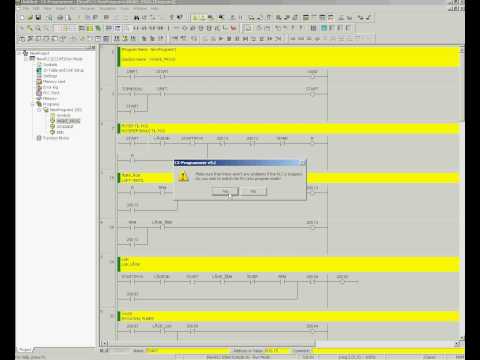Open the PLC menu

point(73,8)
